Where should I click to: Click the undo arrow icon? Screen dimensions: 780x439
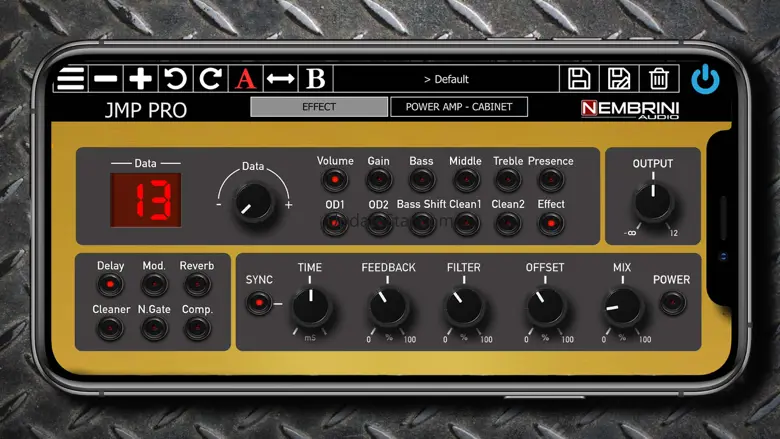(x=176, y=79)
